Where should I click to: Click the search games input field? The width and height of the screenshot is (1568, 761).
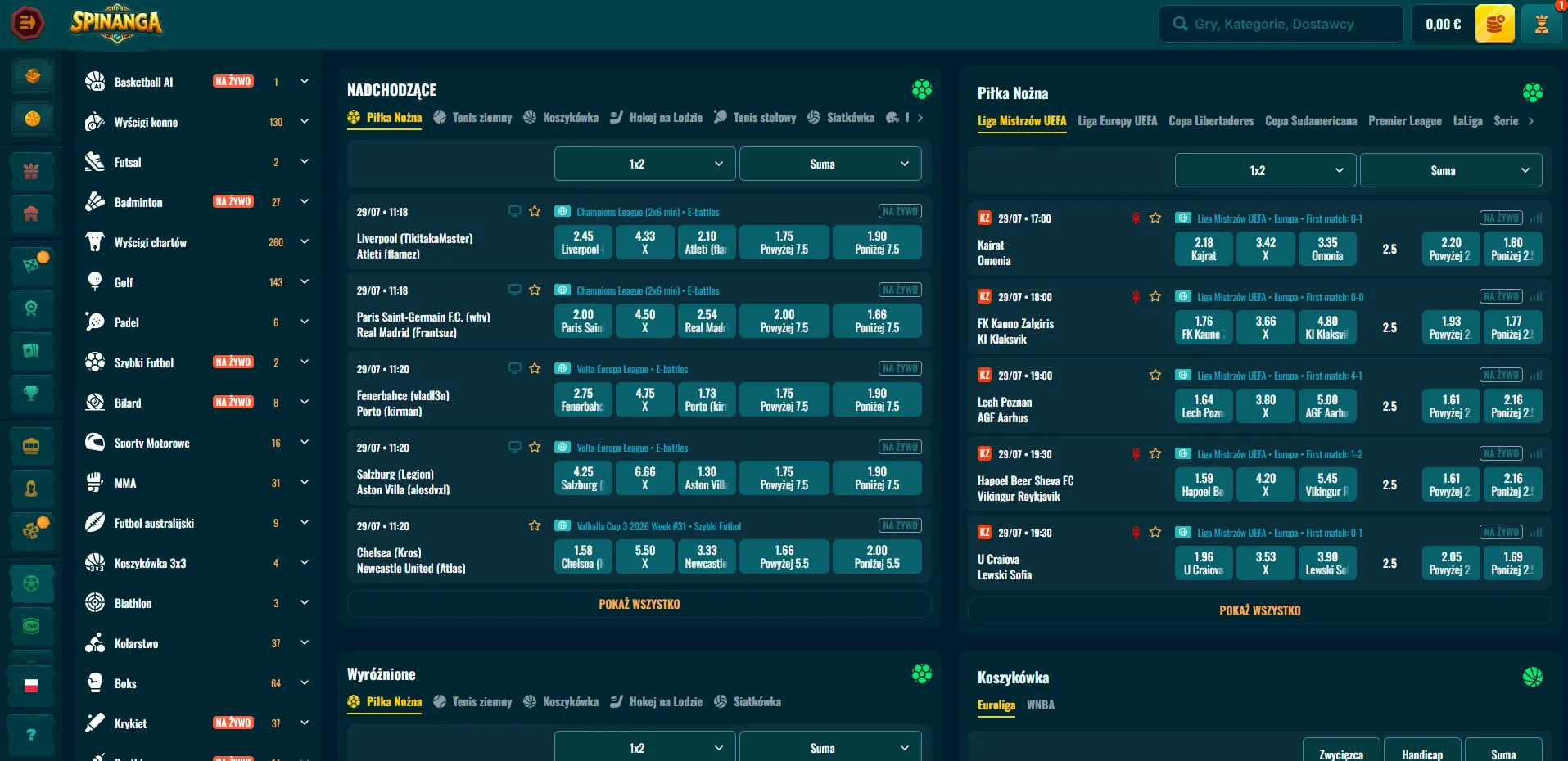(1281, 24)
